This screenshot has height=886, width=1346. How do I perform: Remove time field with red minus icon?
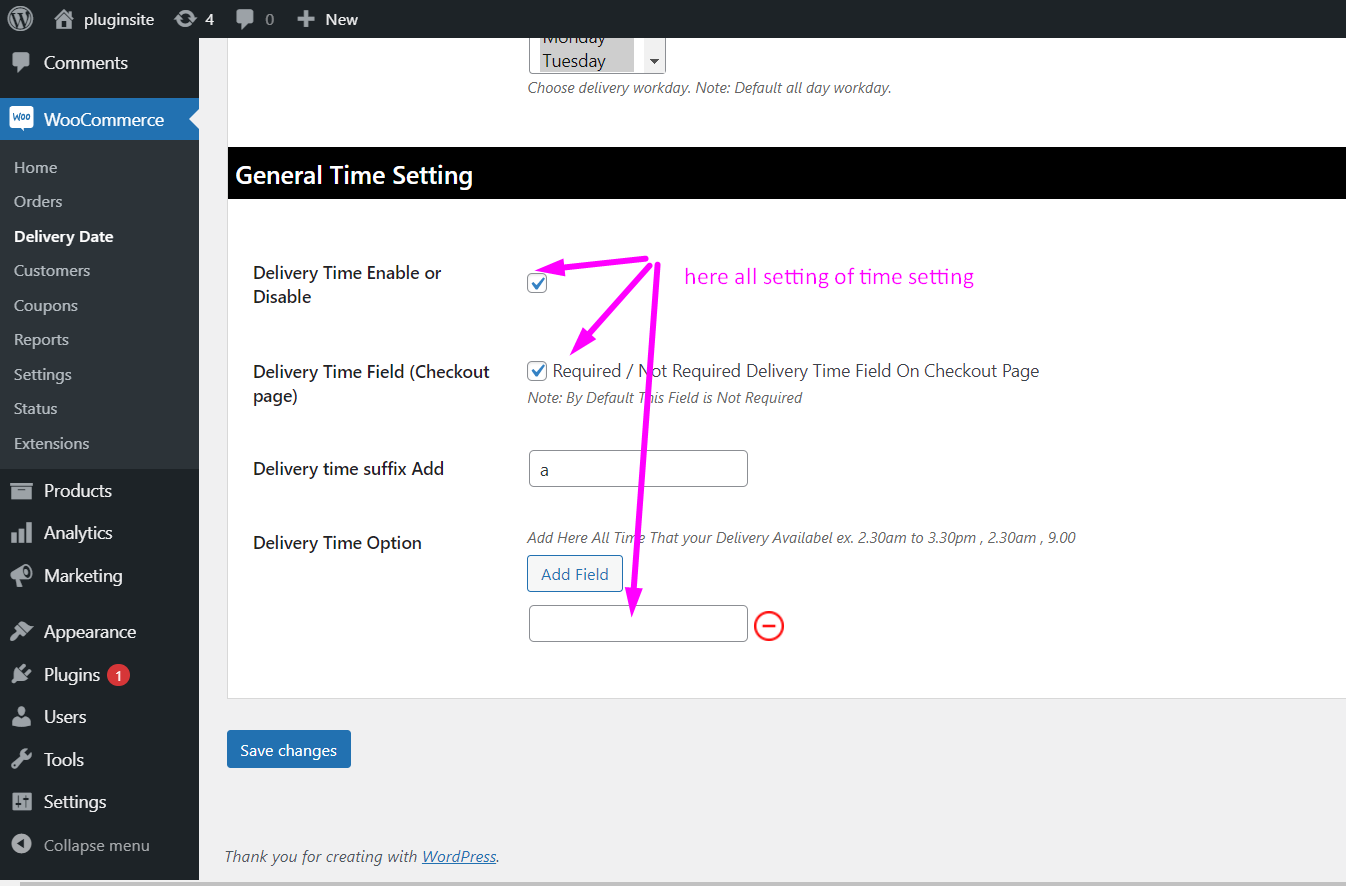coord(768,626)
